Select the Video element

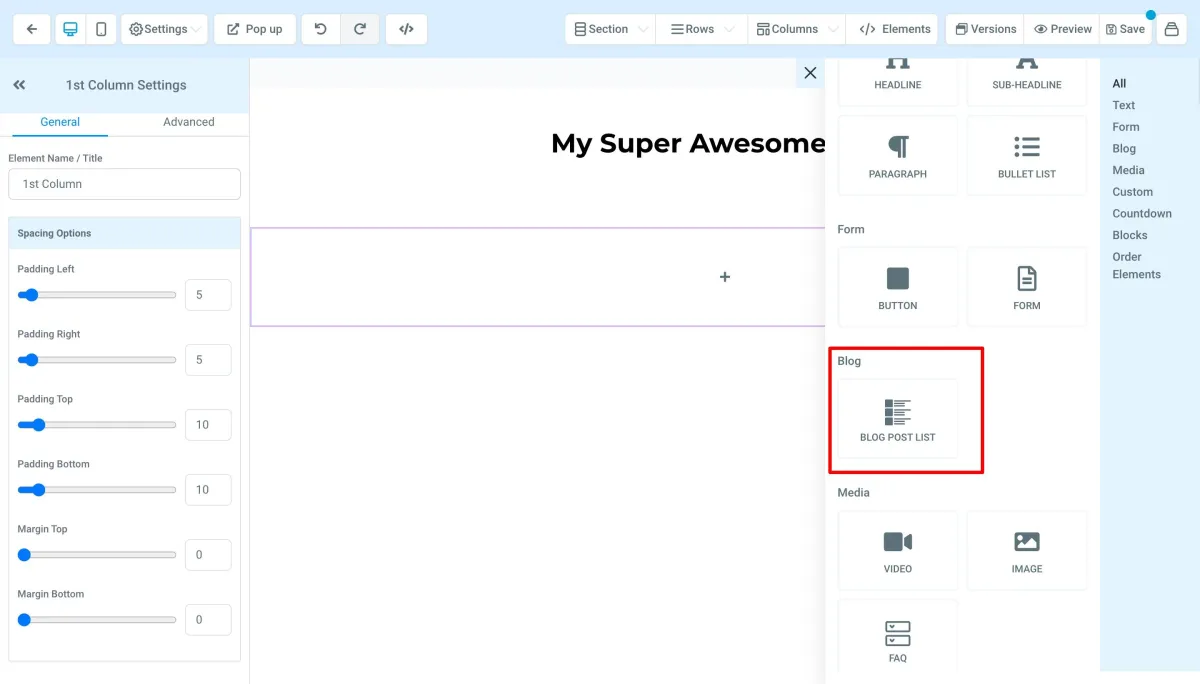pyautogui.click(x=898, y=551)
